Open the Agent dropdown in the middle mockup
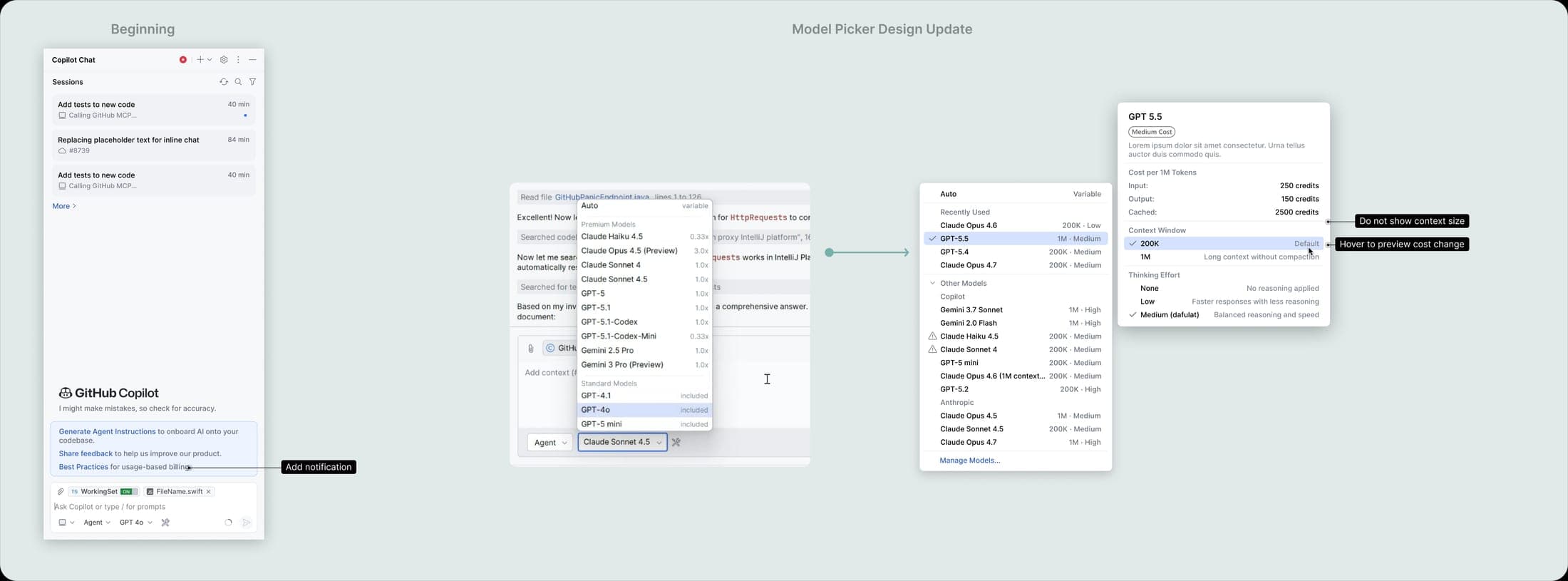 coord(550,442)
